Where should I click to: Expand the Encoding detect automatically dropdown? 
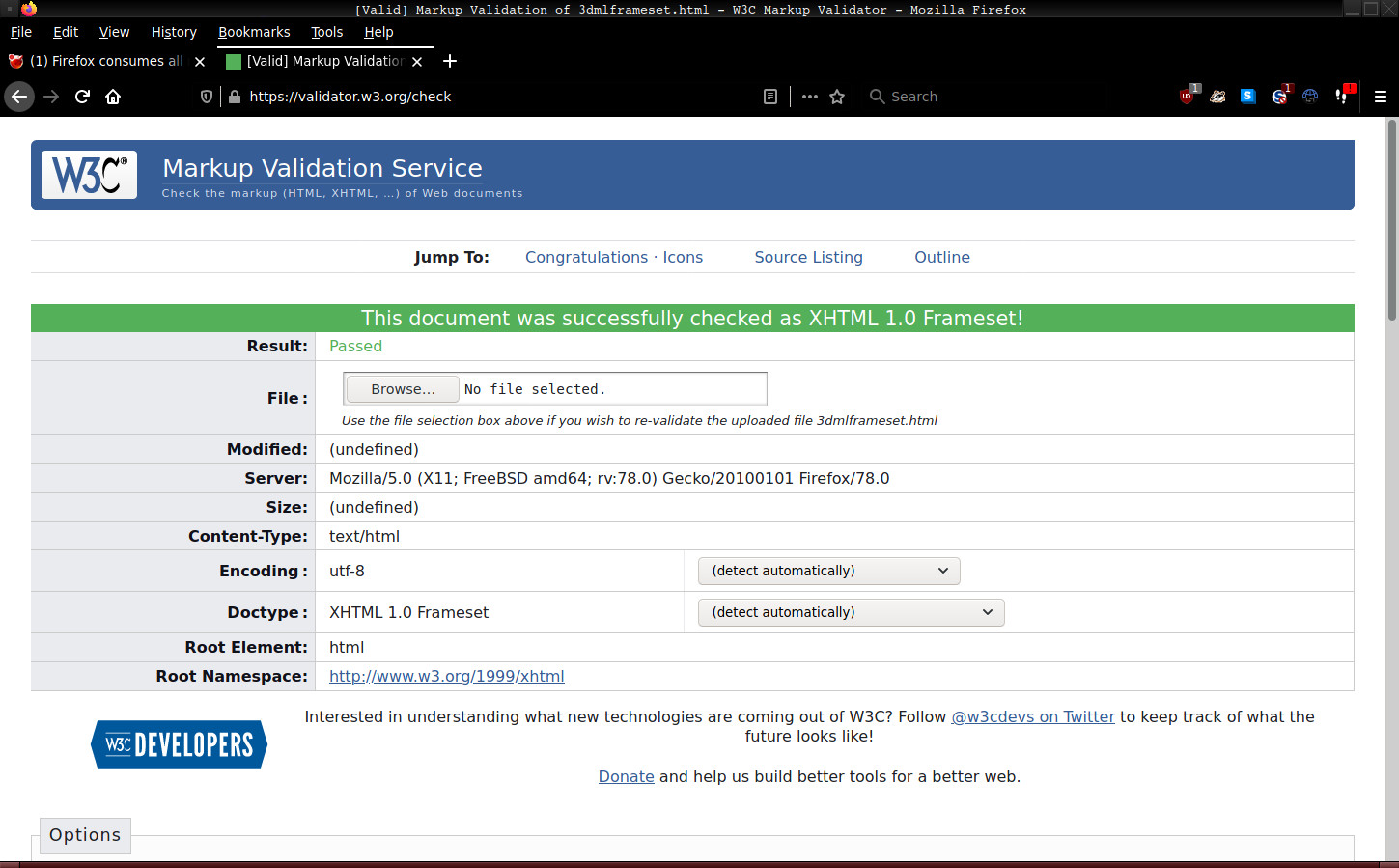pos(828,571)
